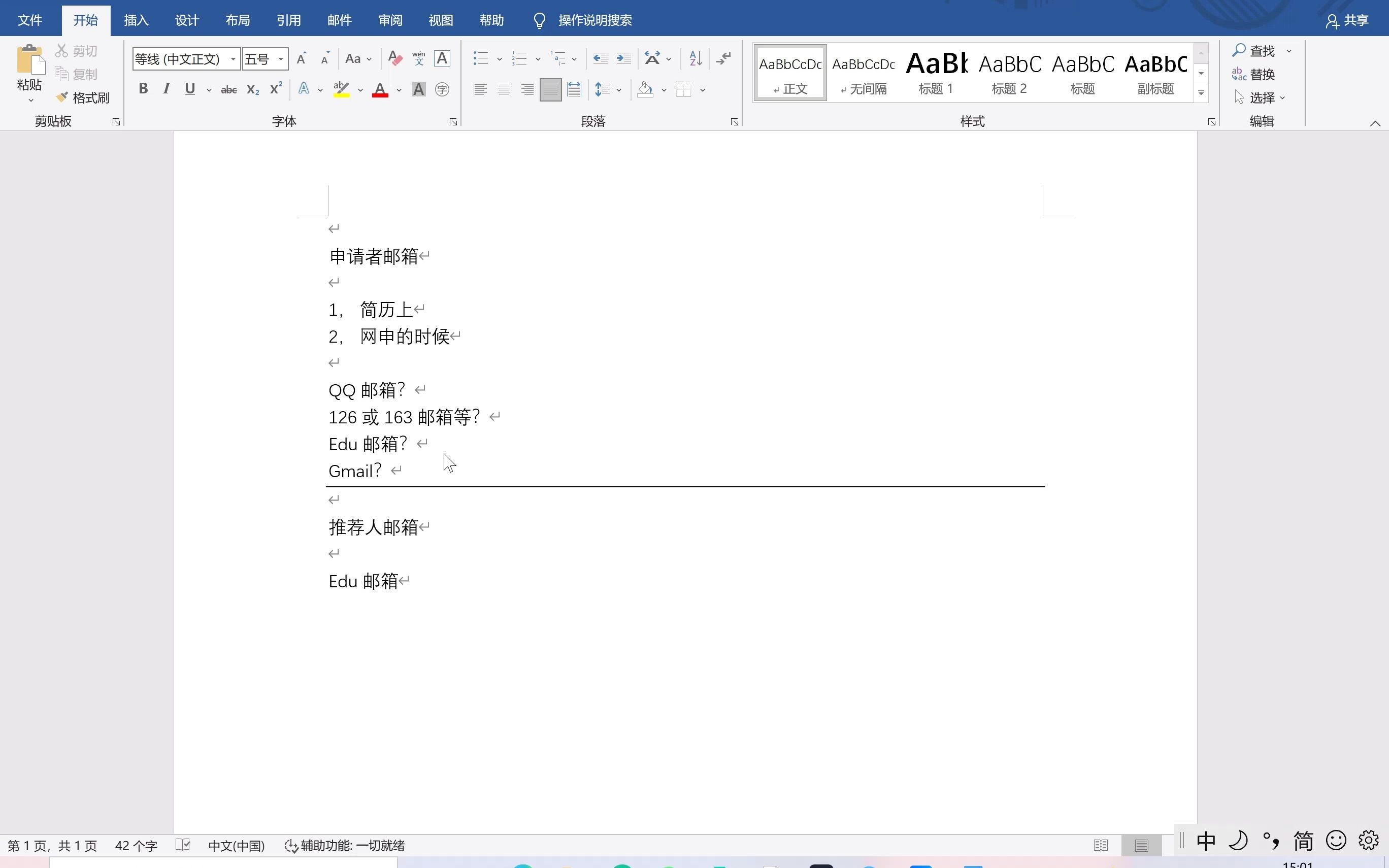Expand the bullet list options

coord(499,59)
